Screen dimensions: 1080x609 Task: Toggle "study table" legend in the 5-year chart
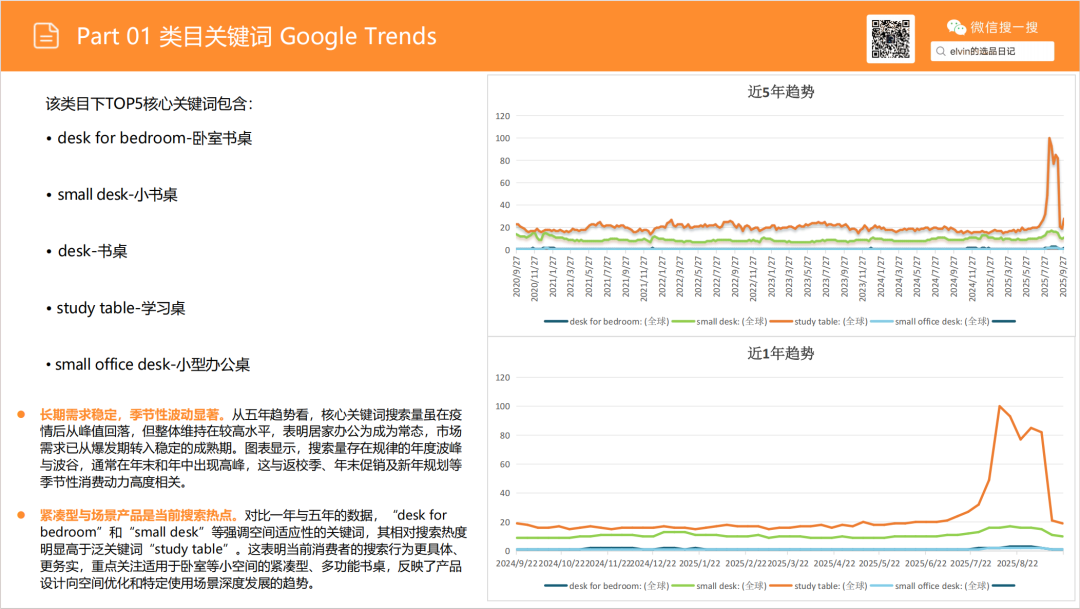coord(830,321)
